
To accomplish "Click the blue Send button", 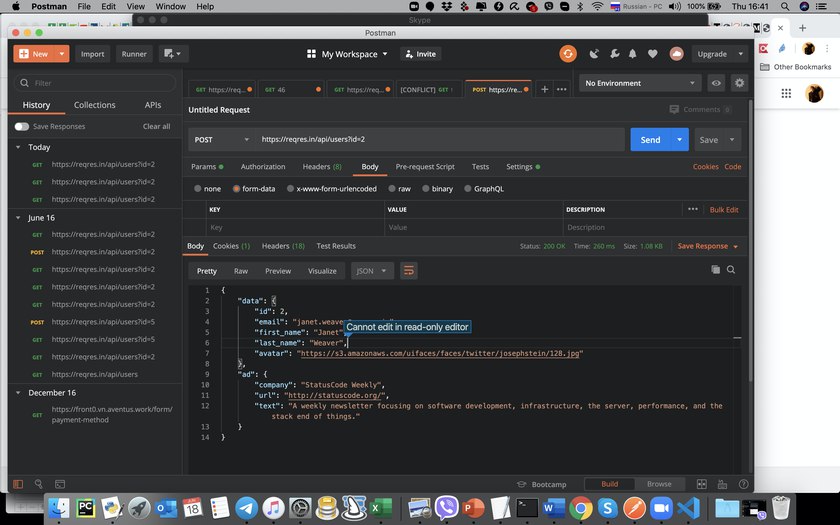I will (x=650, y=139).
